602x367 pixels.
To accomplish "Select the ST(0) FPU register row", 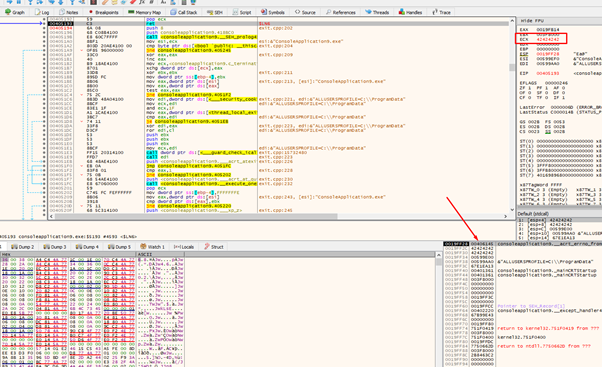I will coord(561,141).
